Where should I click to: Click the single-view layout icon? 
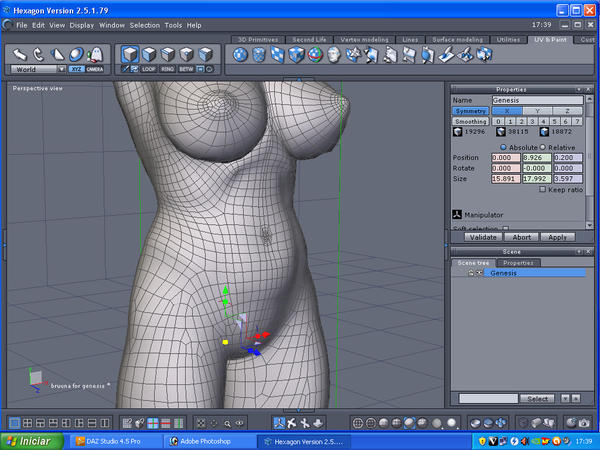[x=14, y=423]
